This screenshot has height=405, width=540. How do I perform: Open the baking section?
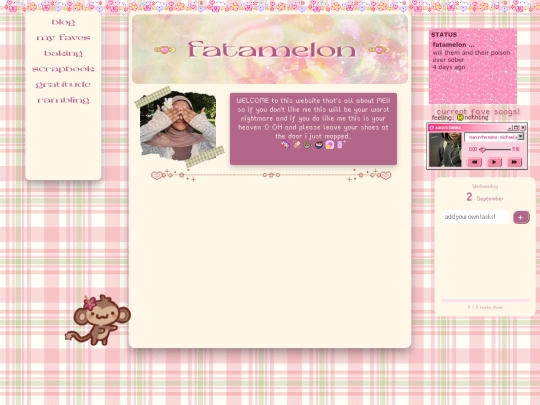pyautogui.click(x=63, y=53)
